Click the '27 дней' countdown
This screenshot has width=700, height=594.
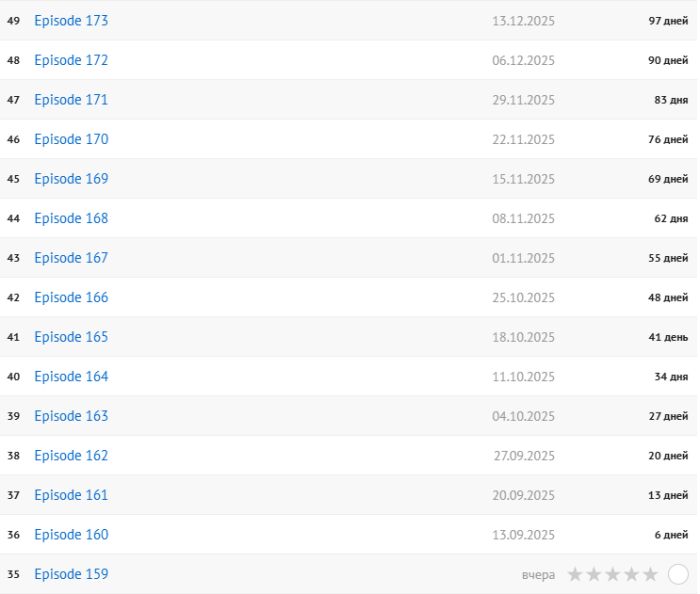pos(668,416)
